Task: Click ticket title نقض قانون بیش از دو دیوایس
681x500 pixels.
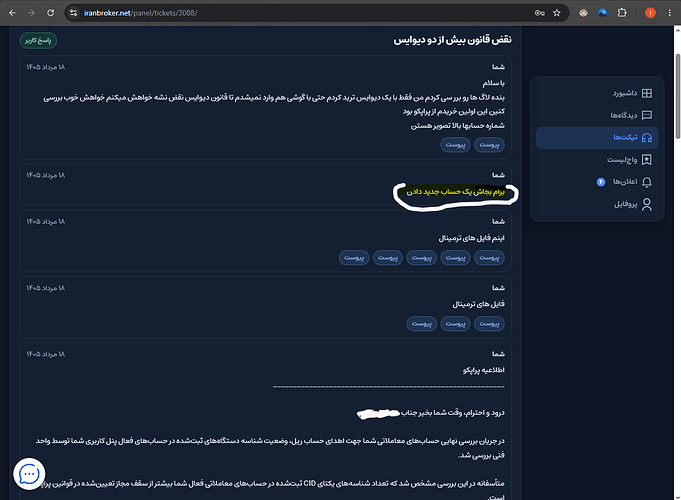Action: [452, 40]
